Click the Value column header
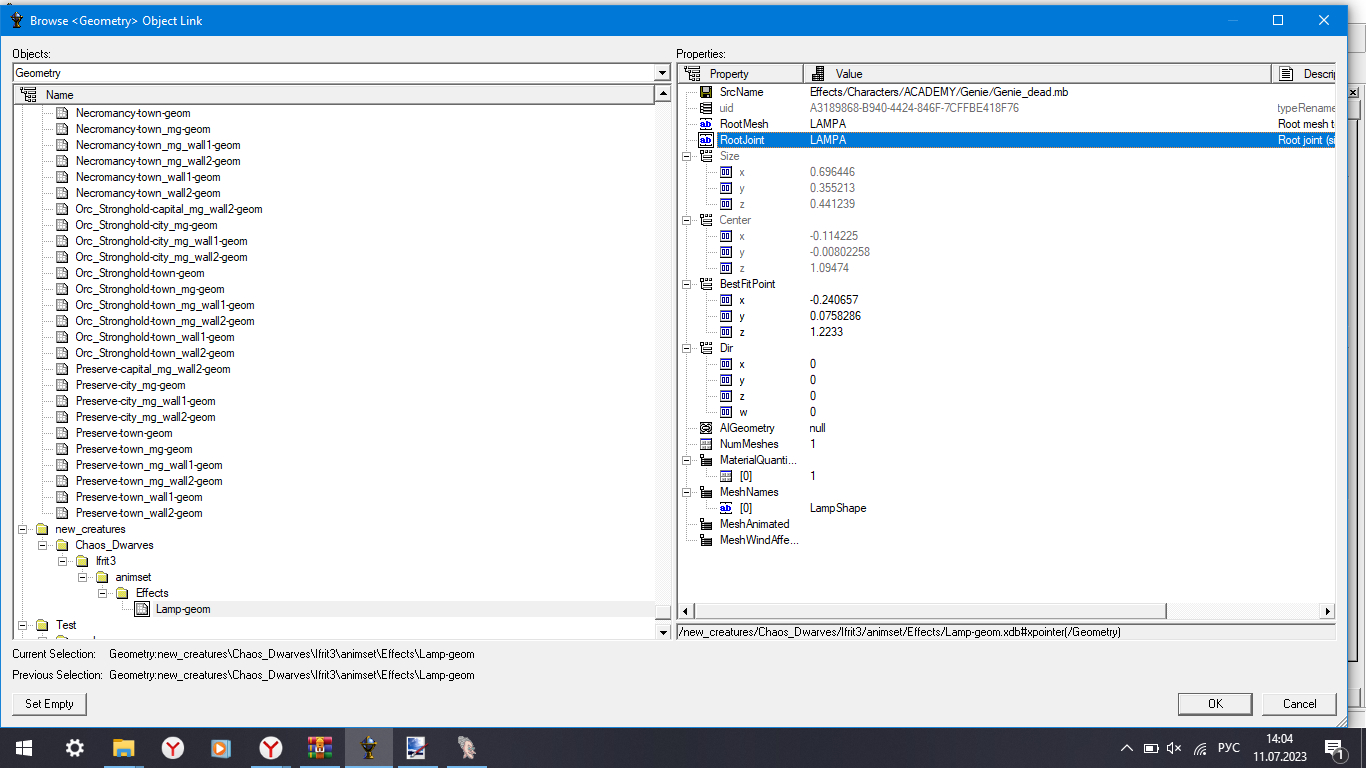Image resolution: width=1366 pixels, height=768 pixels. (1037, 73)
